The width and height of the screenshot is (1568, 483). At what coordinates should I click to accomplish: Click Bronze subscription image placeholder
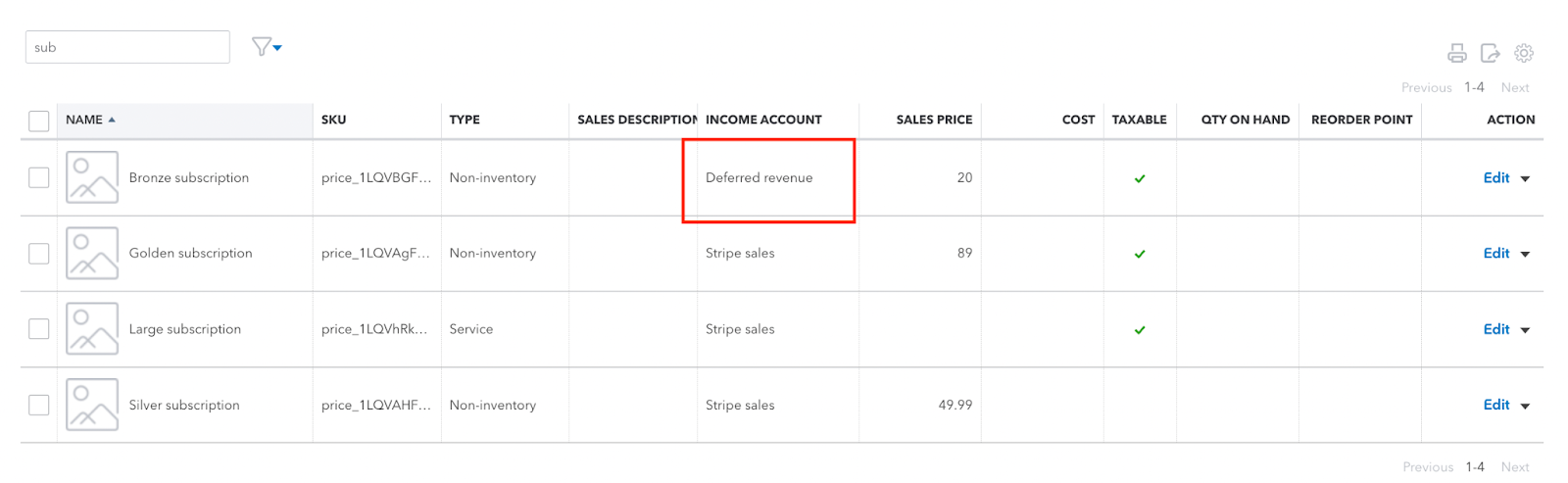92,177
